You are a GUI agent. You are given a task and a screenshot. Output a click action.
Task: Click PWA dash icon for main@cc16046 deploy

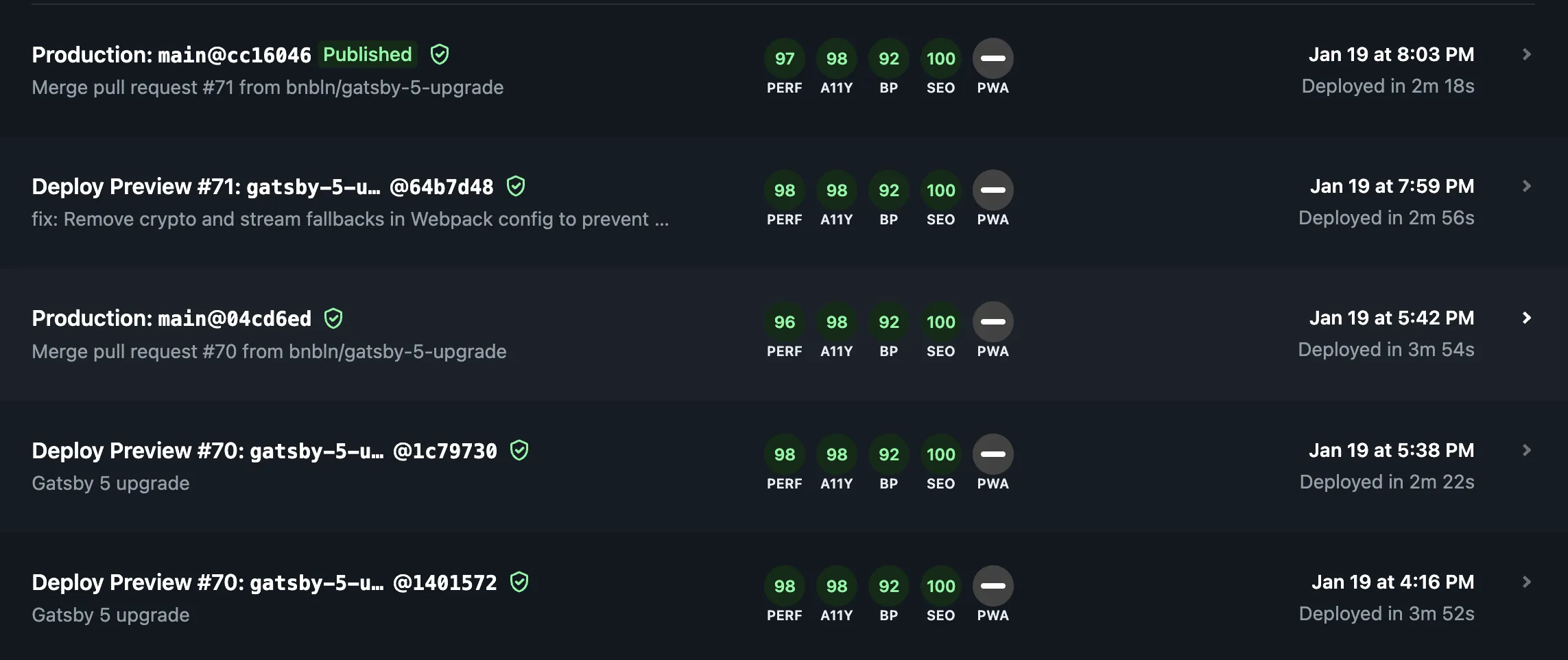point(993,58)
